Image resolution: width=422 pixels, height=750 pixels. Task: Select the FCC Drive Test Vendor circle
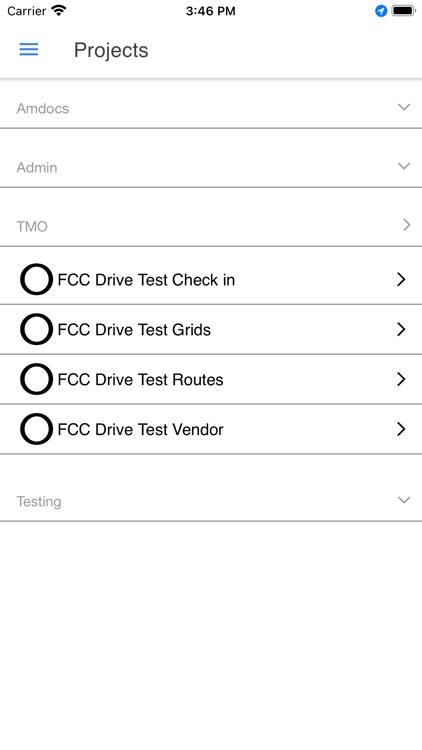[x=36, y=429]
